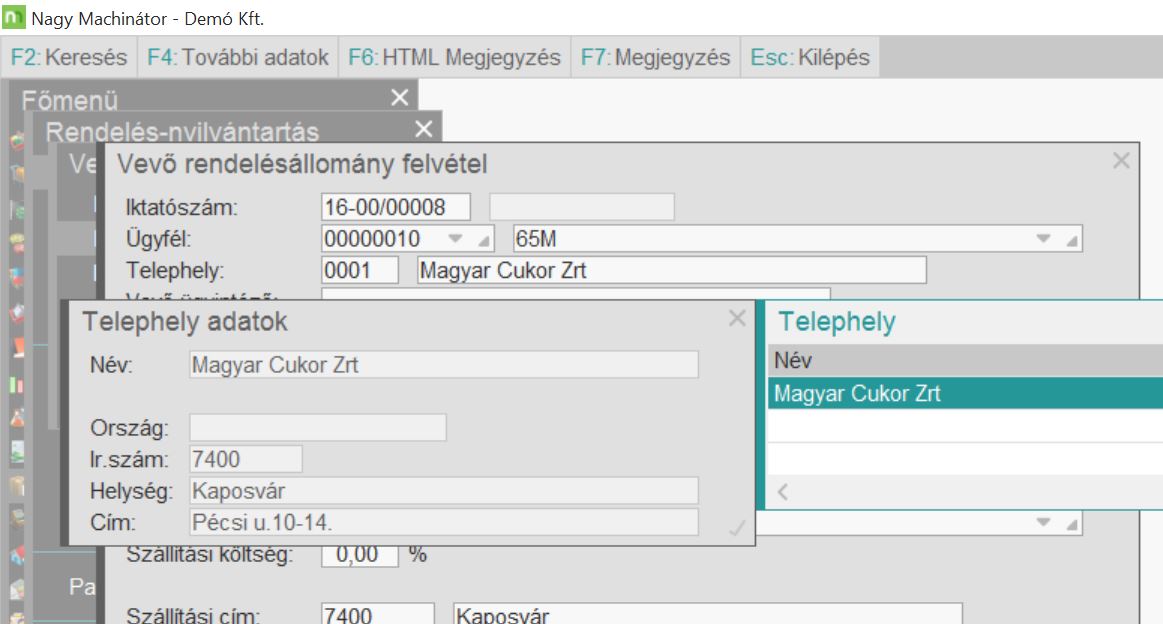Click the empty Ország field
The width and height of the screenshot is (1163, 624).
pos(317,427)
